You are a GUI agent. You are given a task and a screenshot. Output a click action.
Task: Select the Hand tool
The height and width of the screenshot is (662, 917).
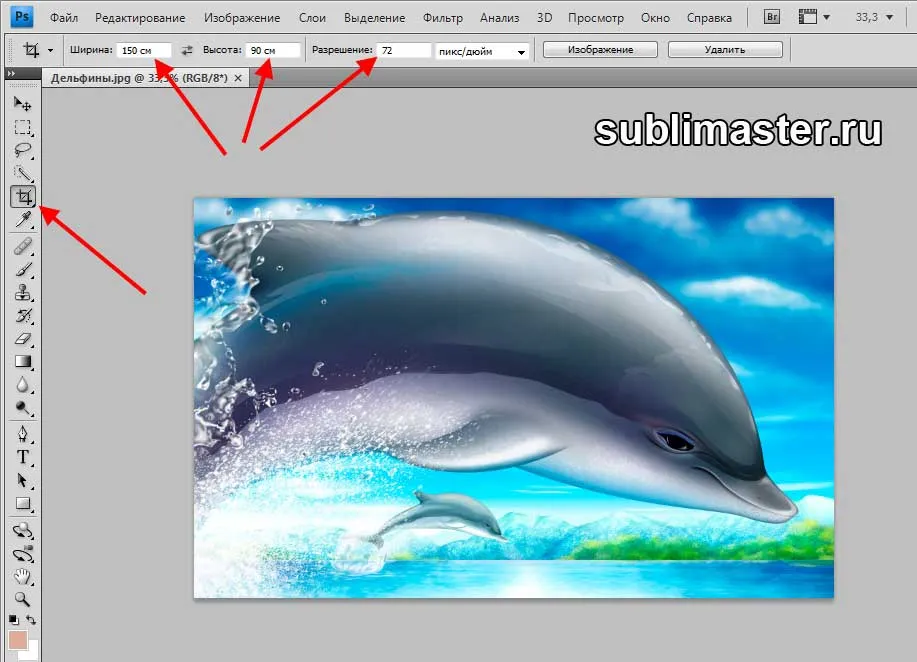22,577
